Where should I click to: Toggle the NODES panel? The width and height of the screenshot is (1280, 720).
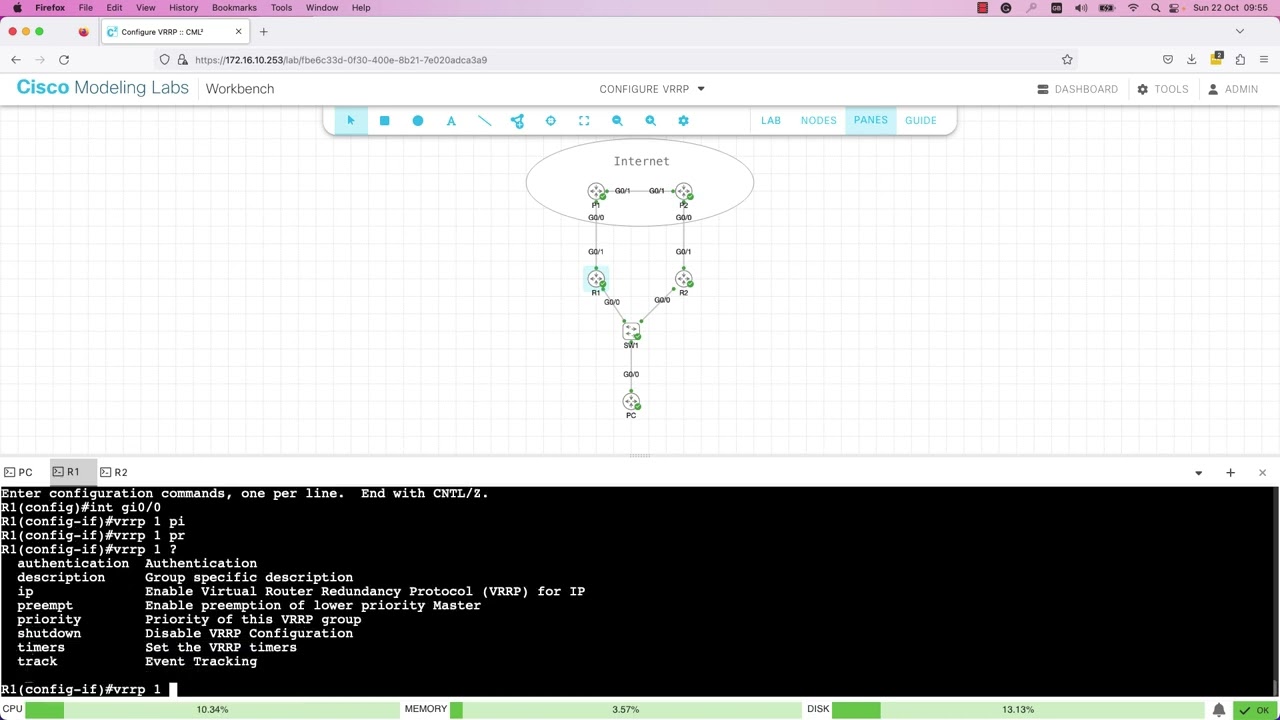[818, 121]
